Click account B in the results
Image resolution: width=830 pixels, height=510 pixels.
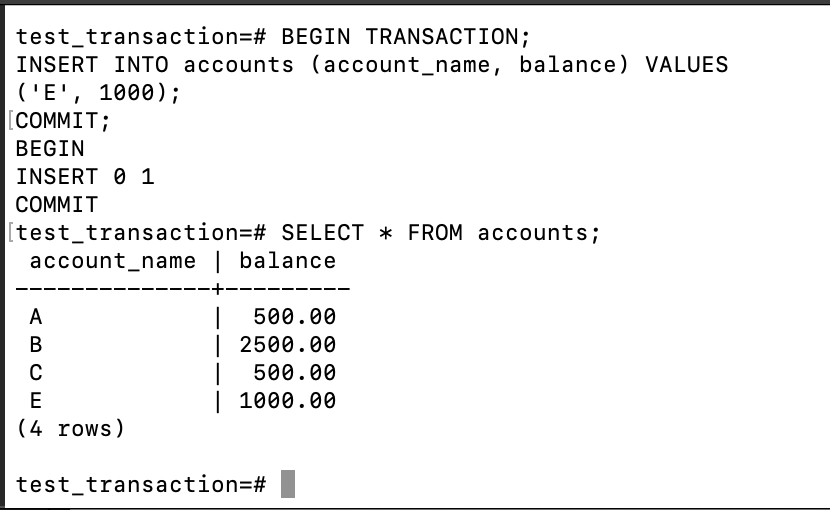pos(35,345)
